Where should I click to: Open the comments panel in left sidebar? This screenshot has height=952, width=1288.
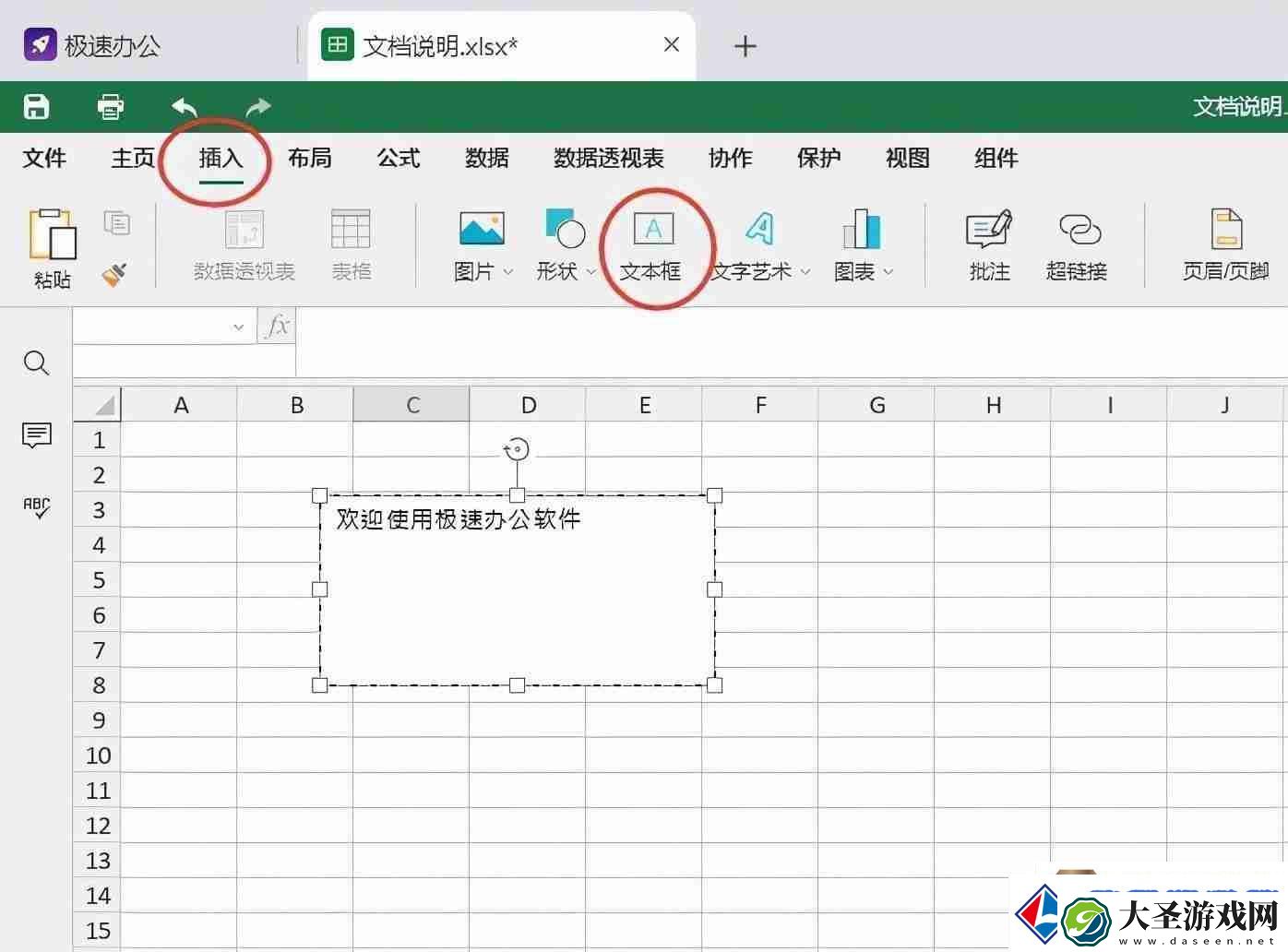tap(36, 434)
